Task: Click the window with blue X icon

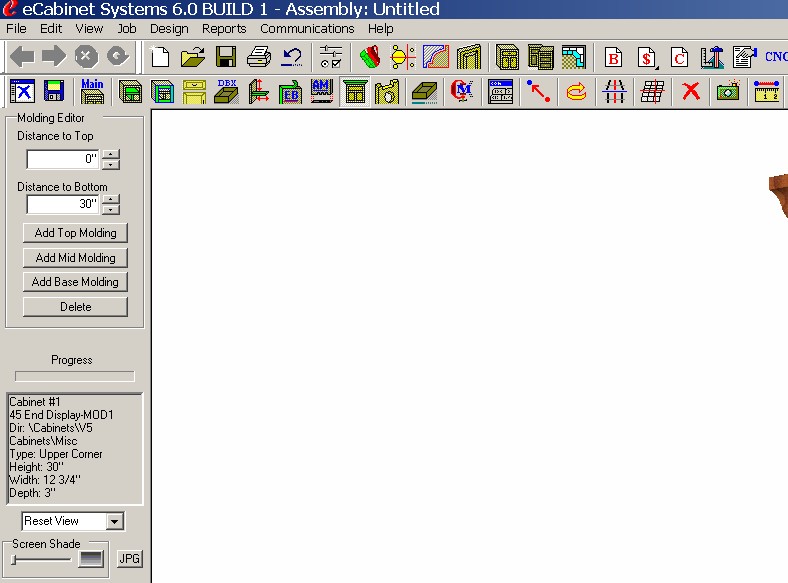Action: pyautogui.click(x=22, y=91)
